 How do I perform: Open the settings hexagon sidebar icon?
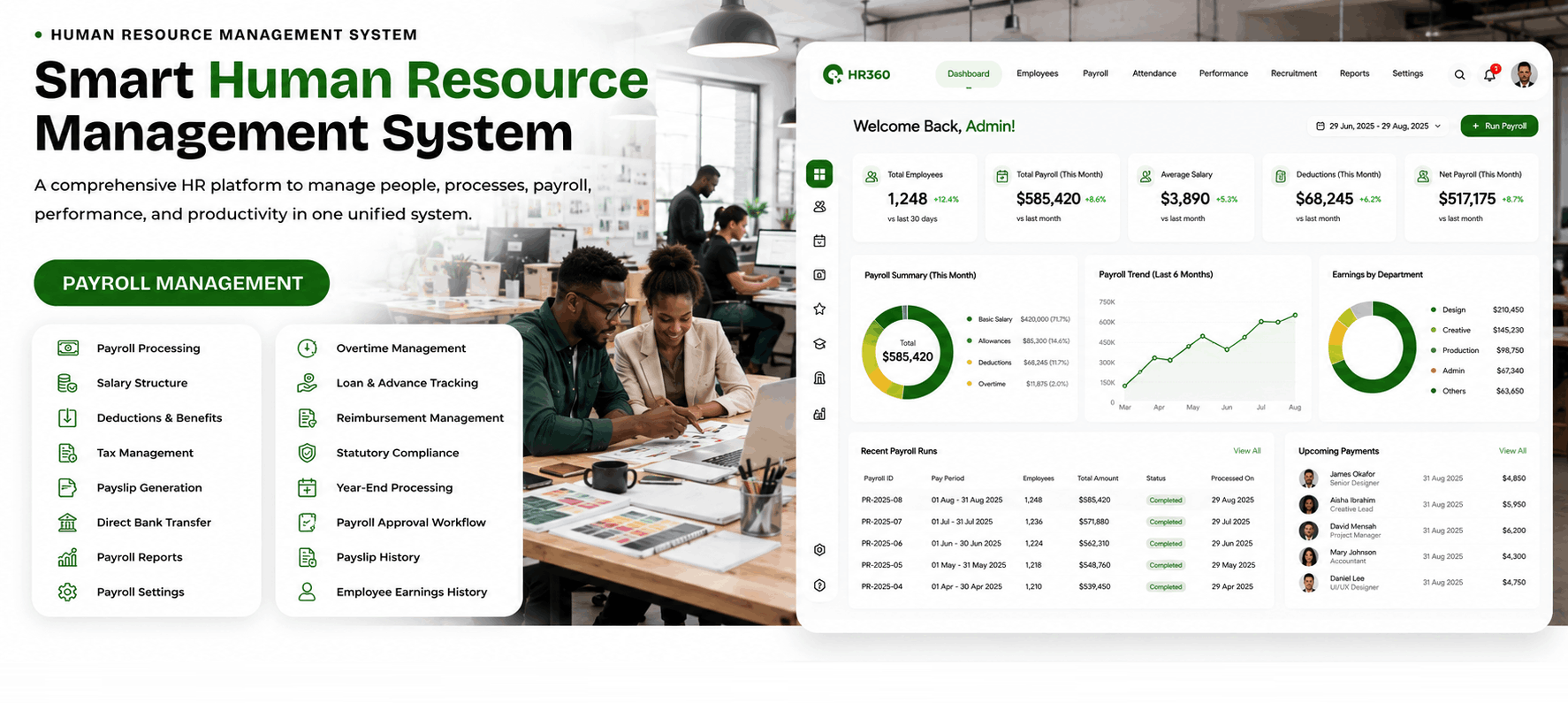819,550
